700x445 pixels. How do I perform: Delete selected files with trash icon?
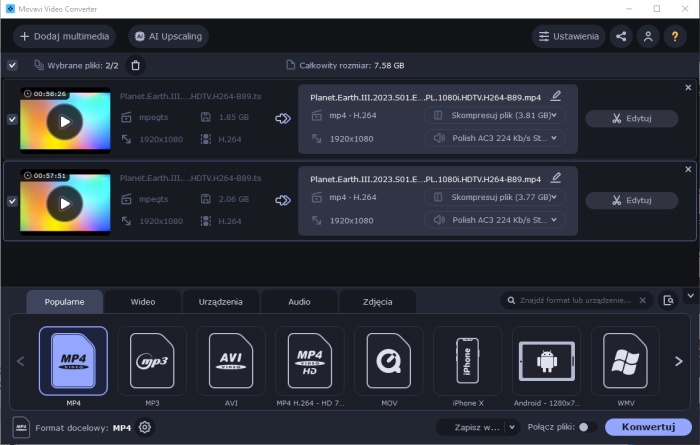[x=135, y=66]
